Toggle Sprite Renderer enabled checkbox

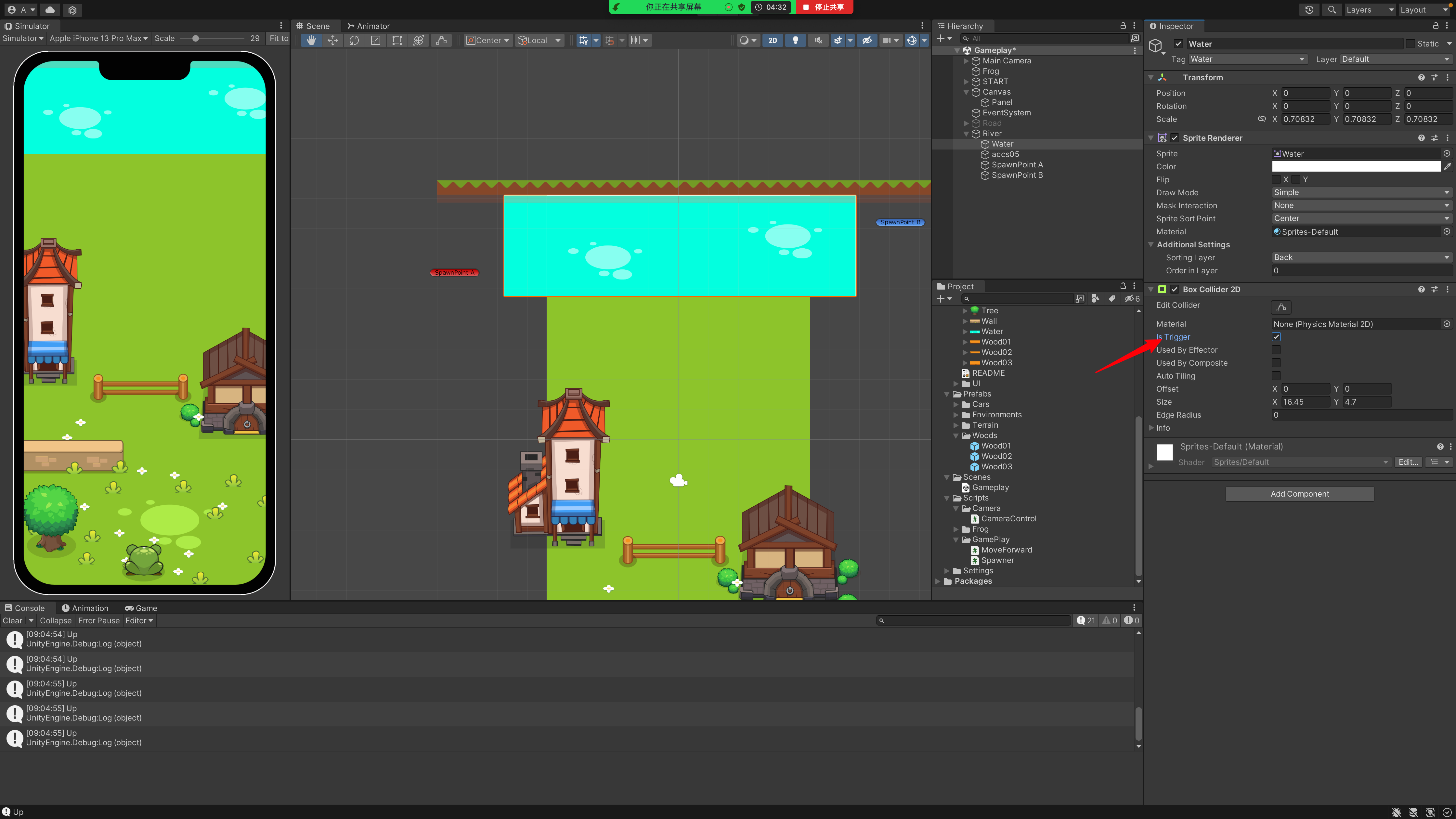(x=1175, y=138)
